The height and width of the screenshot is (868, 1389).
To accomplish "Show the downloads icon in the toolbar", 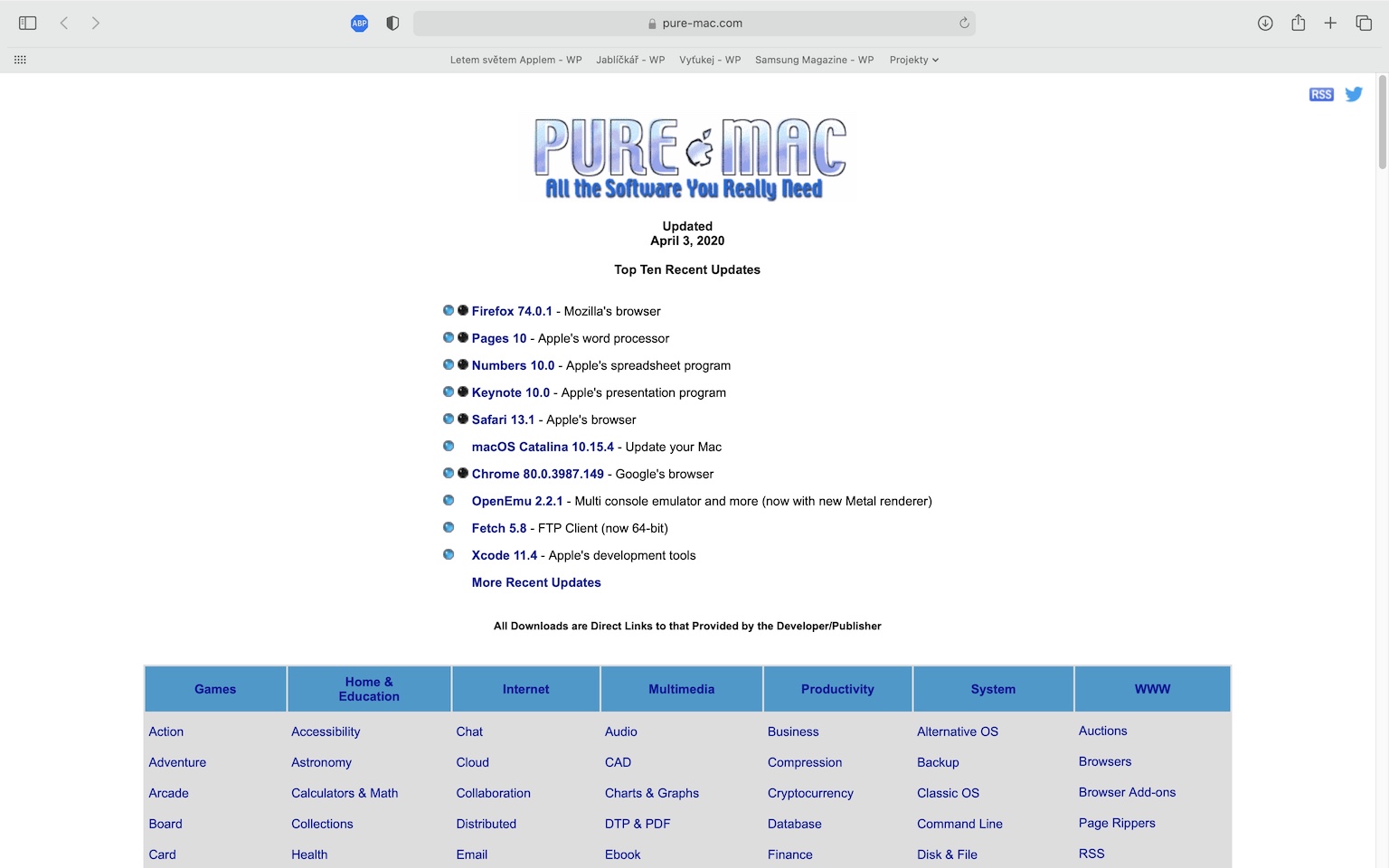I will tap(1265, 24).
